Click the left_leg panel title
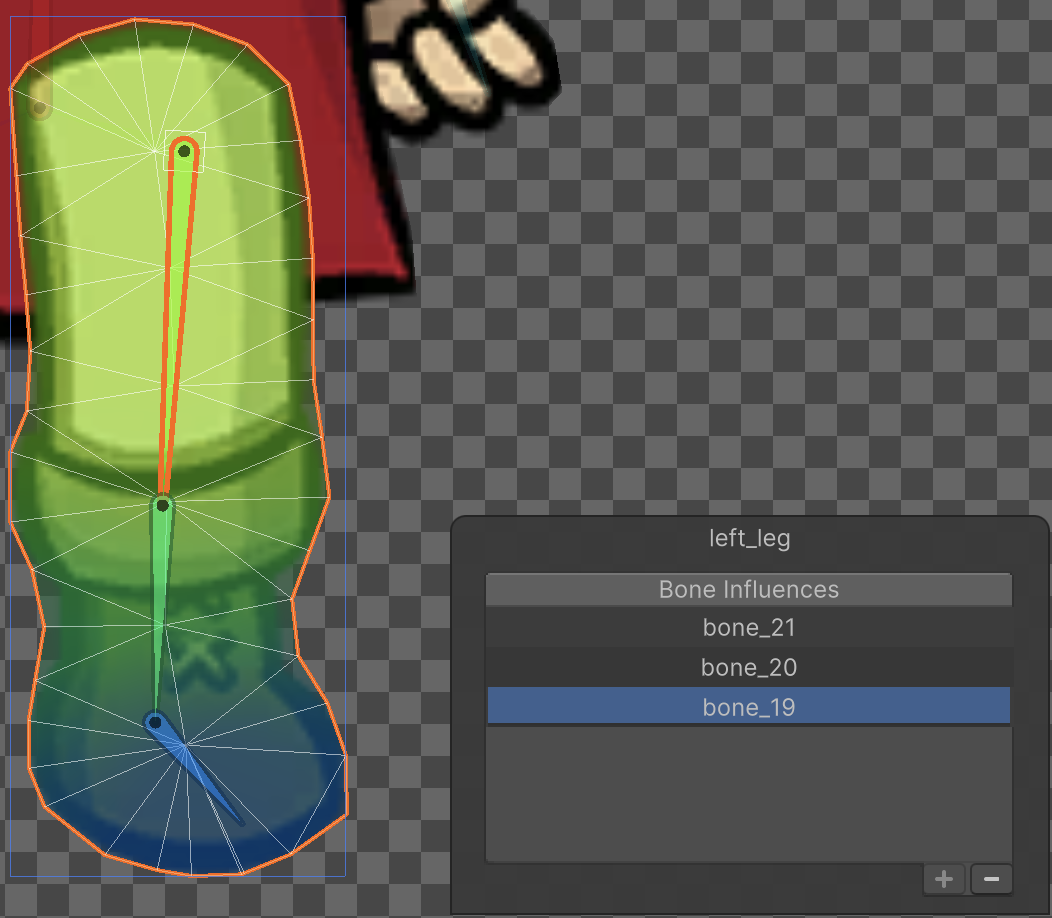This screenshot has height=918, width=1052. pyautogui.click(x=748, y=538)
